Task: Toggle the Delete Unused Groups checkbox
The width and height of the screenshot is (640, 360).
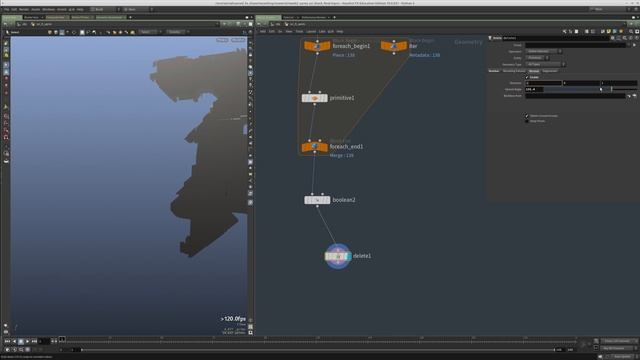Action: pyautogui.click(x=527, y=116)
